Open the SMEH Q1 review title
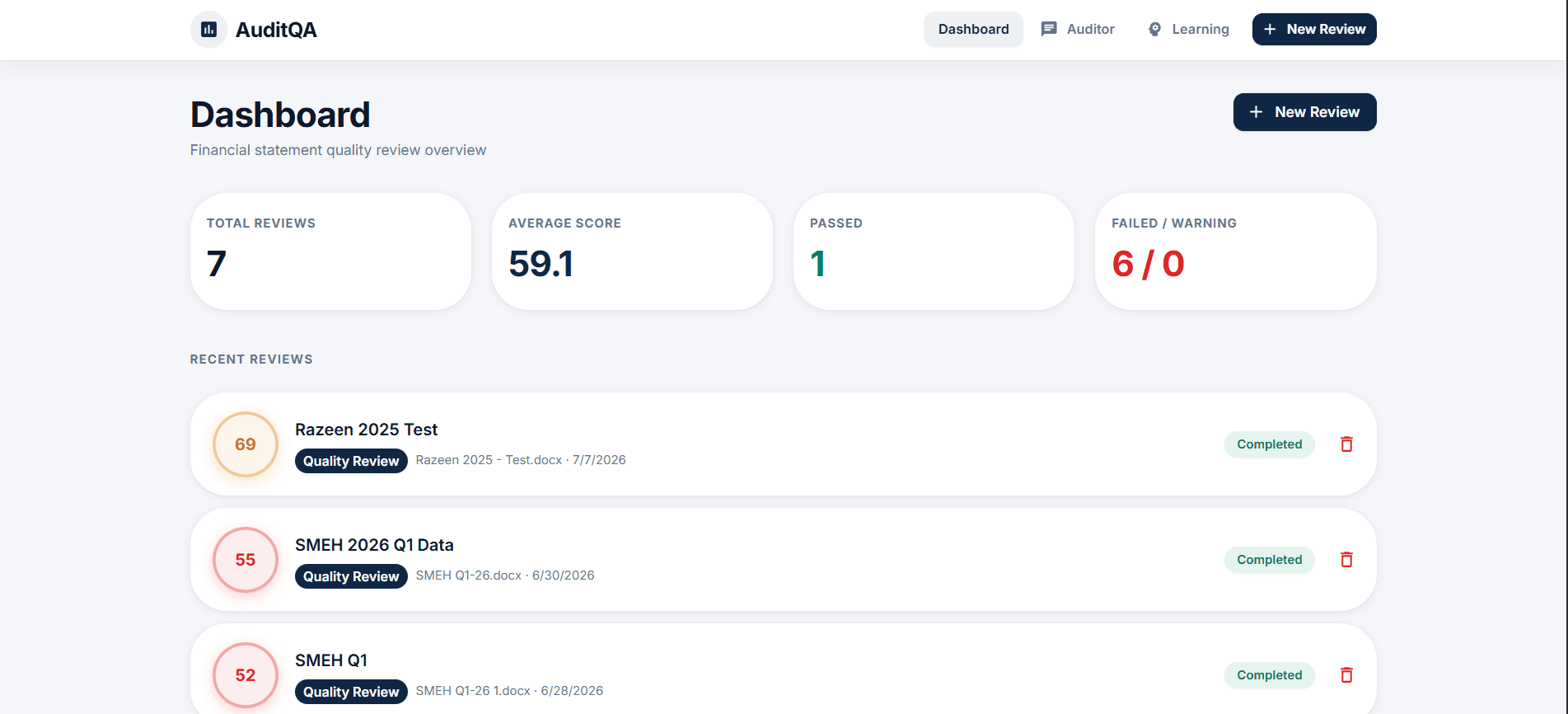The image size is (1568, 714). [x=331, y=660]
